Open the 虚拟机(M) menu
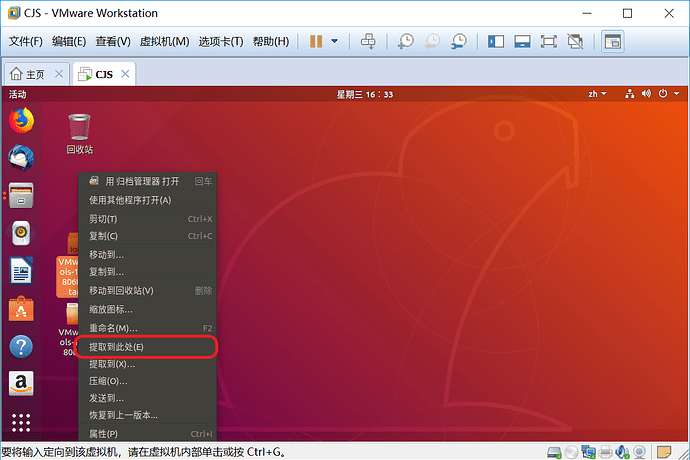Screen dimensions: 690x460 click(x=164, y=41)
